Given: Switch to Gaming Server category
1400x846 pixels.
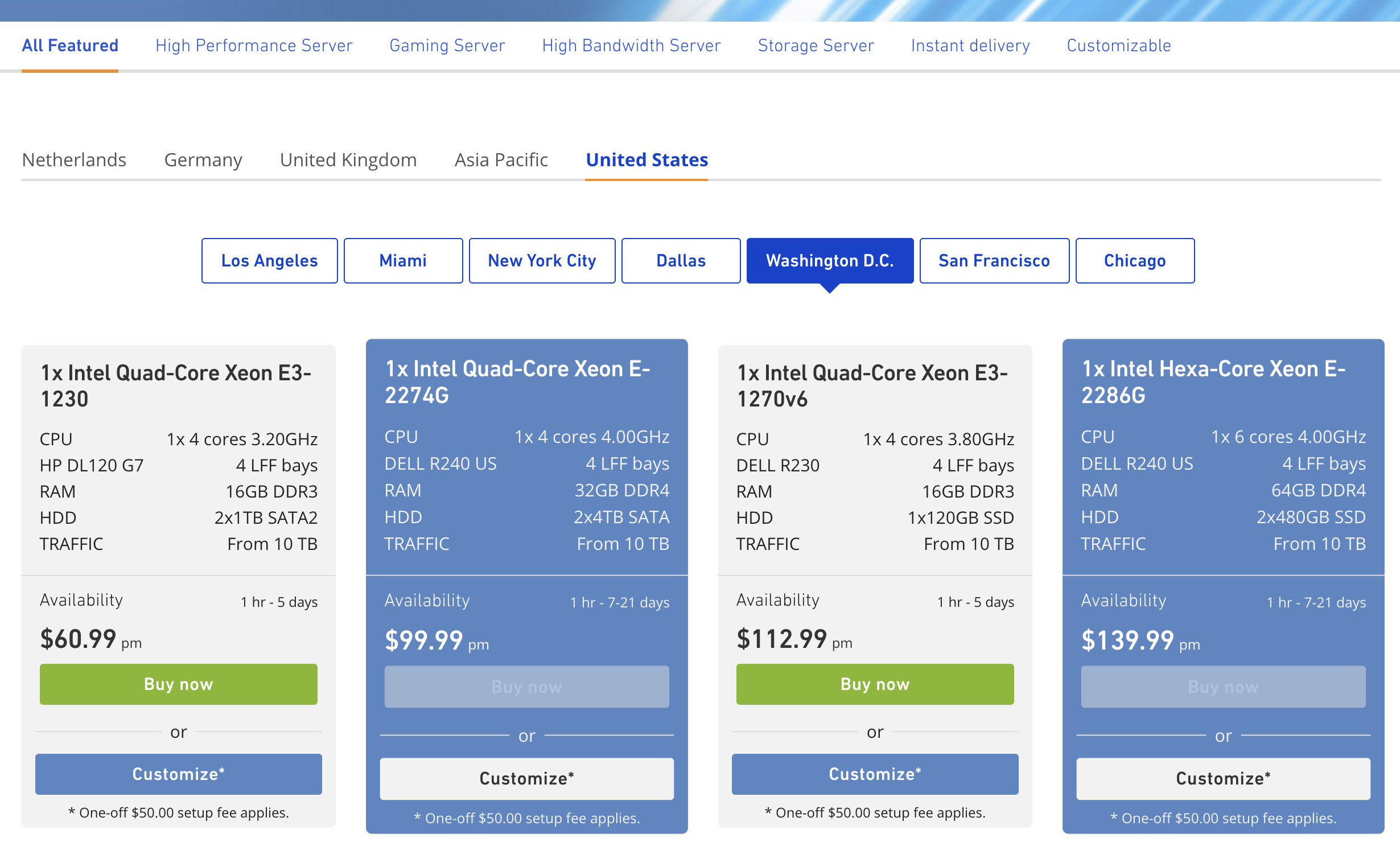Looking at the screenshot, I should pos(447,46).
